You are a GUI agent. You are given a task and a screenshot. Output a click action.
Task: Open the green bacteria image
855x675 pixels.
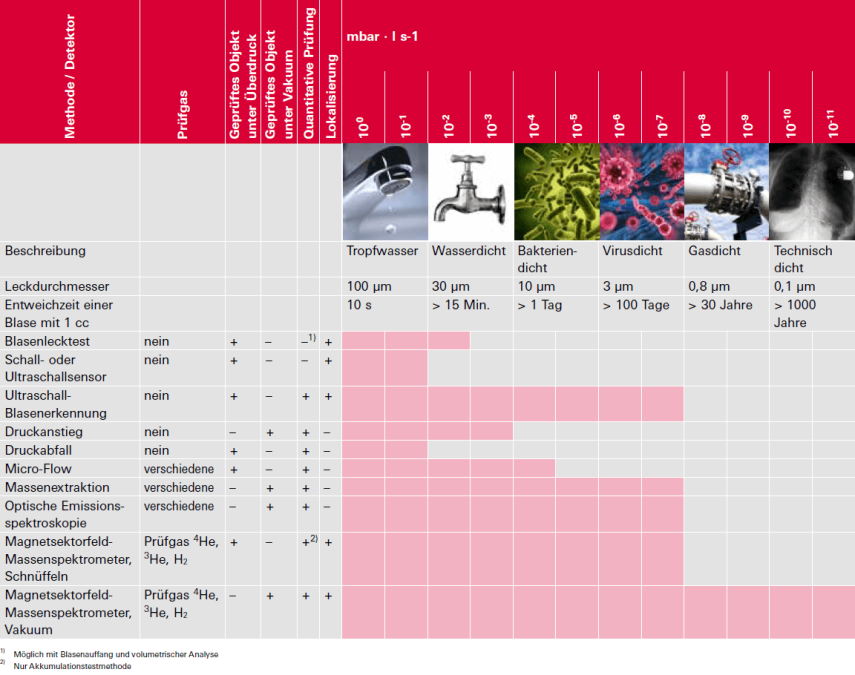pos(557,191)
